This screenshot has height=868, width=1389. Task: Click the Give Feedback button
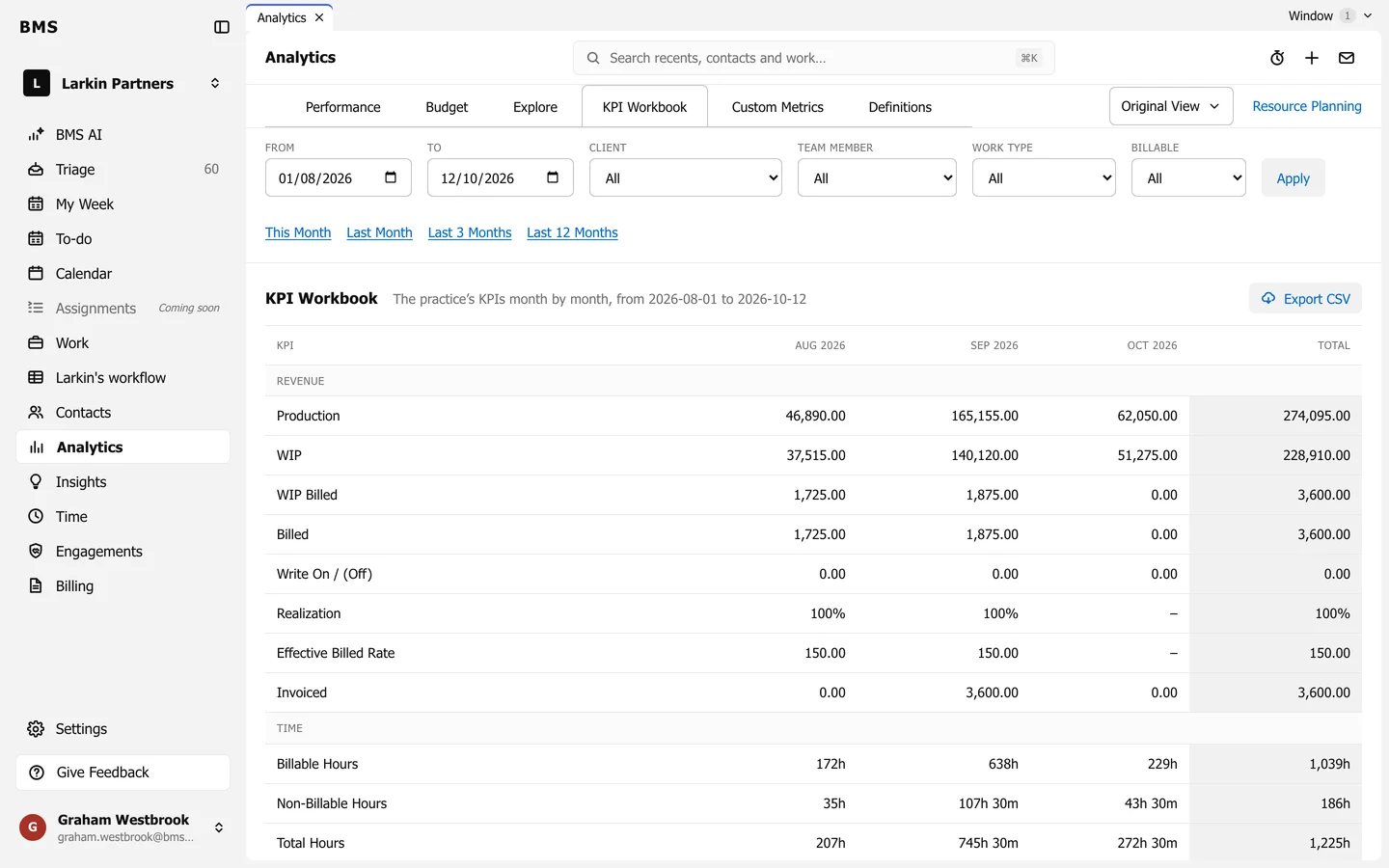(x=123, y=773)
